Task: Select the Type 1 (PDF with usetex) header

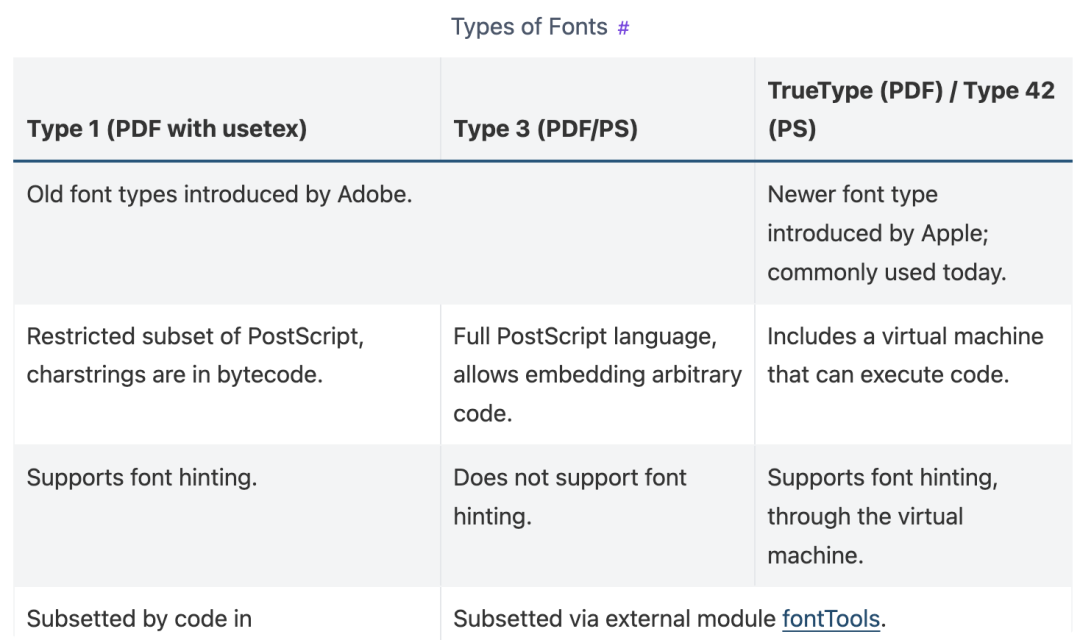Action: 227,110
